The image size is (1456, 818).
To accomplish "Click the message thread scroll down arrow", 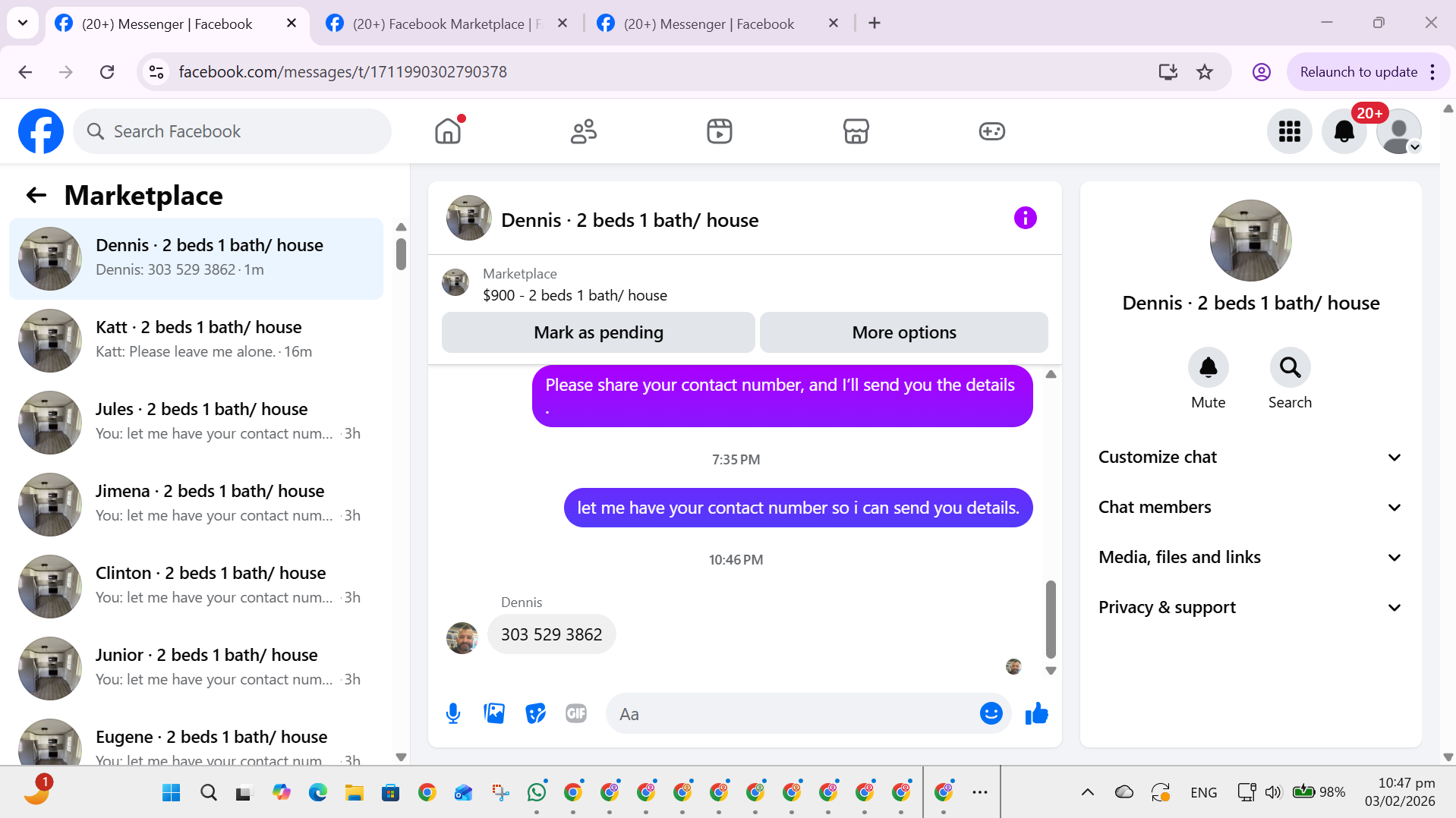I will pyautogui.click(x=1051, y=671).
